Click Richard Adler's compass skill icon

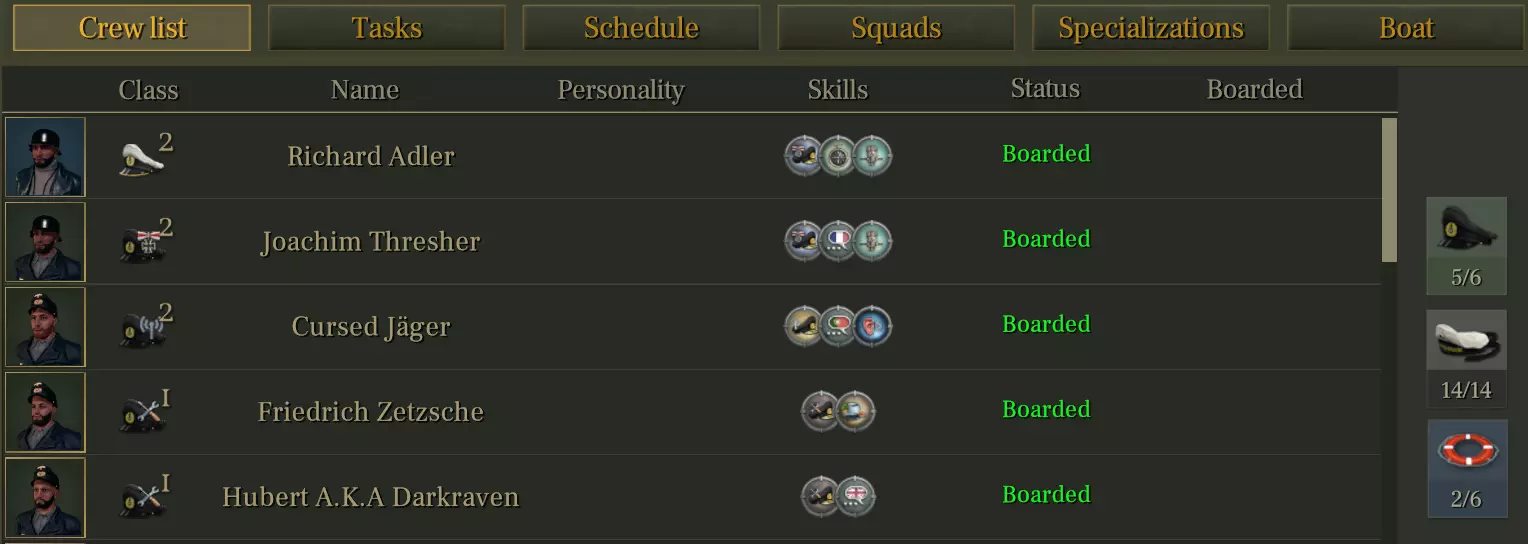coord(838,156)
